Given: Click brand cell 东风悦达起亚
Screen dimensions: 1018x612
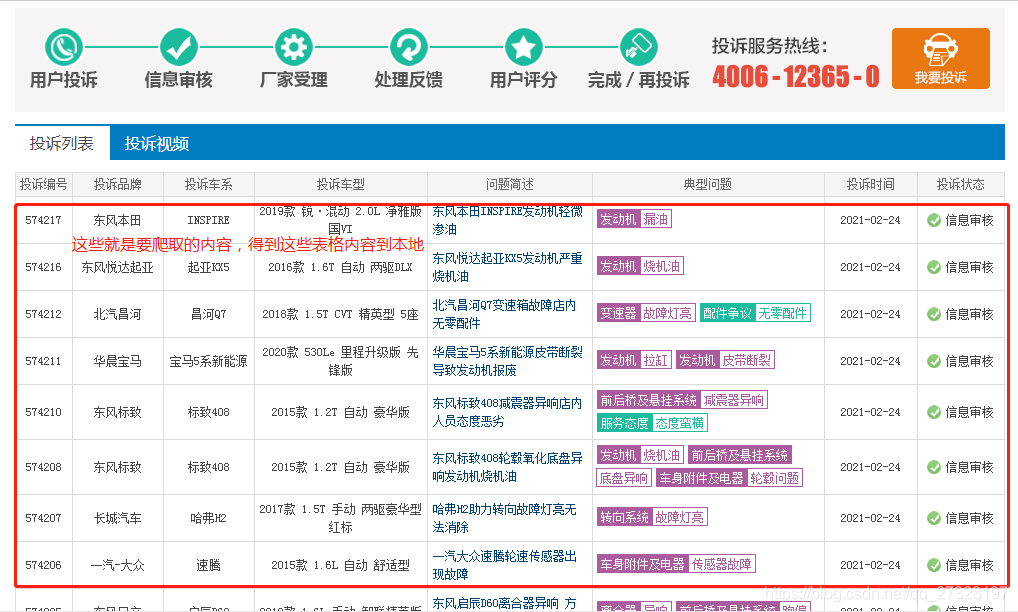Looking at the screenshot, I should coord(118,267).
